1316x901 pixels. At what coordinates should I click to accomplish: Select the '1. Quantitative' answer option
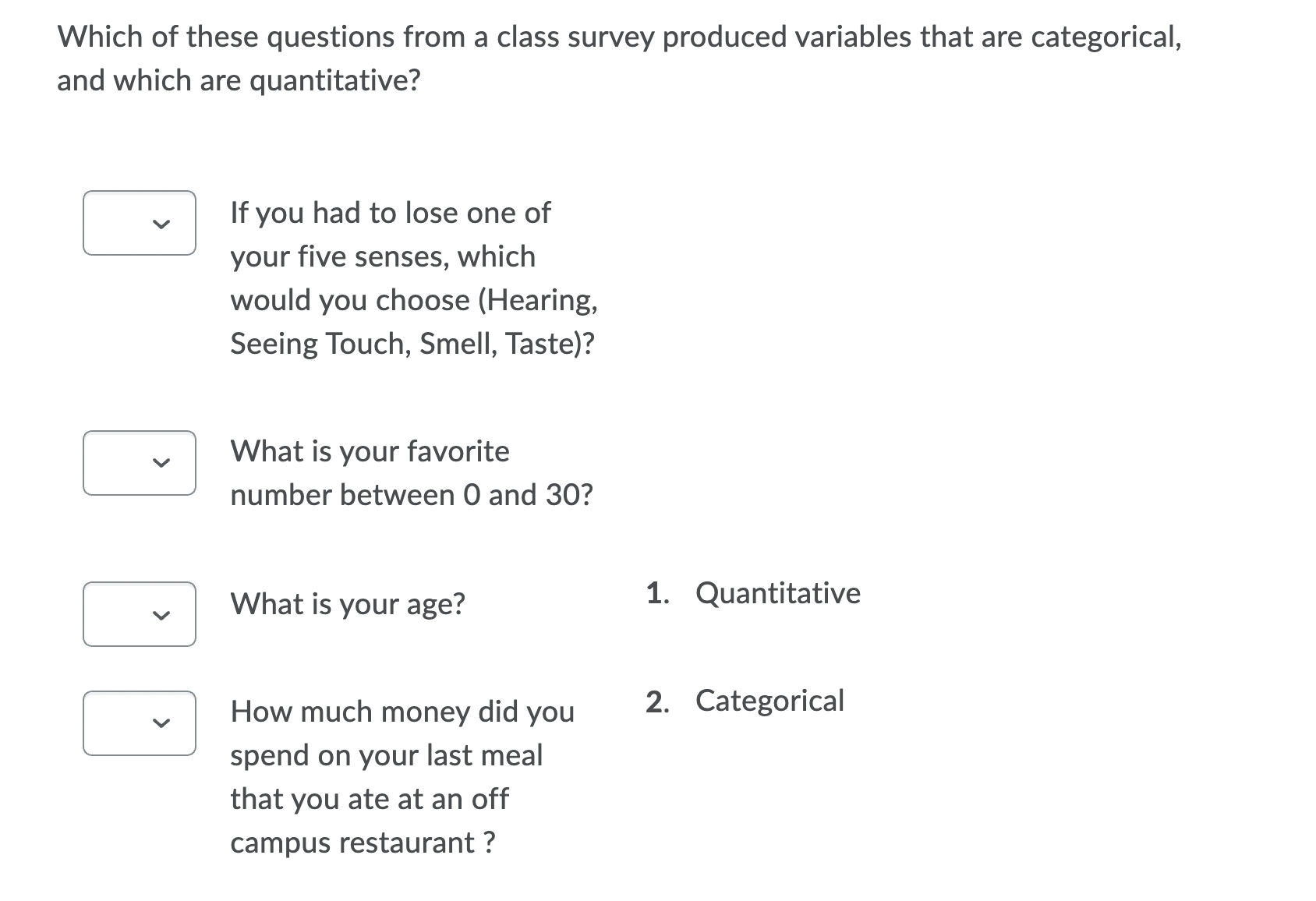(x=753, y=593)
